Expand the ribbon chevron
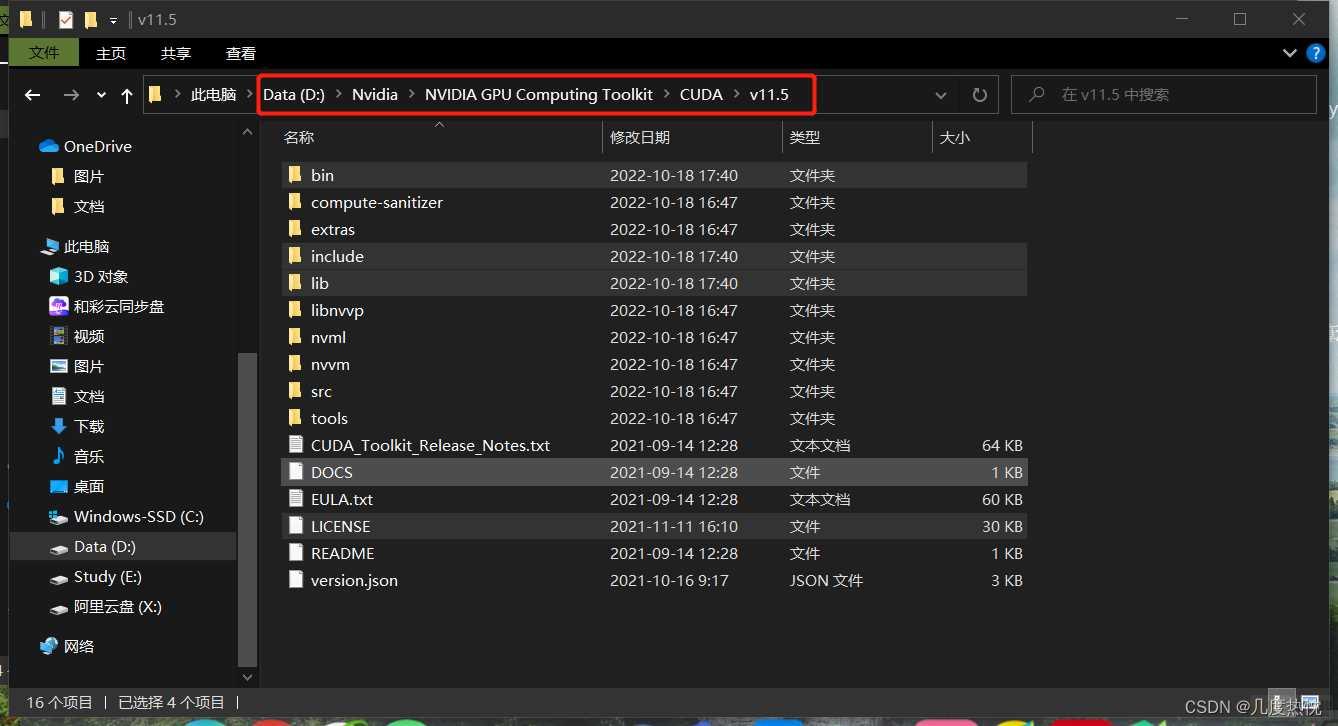Viewport: 1338px width, 726px height. coord(1290,53)
